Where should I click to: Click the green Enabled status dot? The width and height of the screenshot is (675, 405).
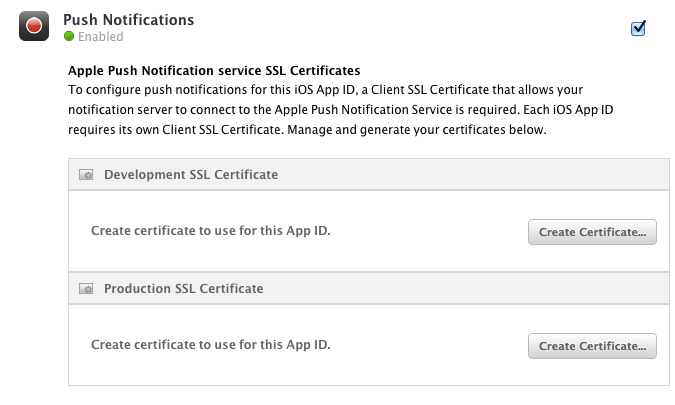(69, 36)
